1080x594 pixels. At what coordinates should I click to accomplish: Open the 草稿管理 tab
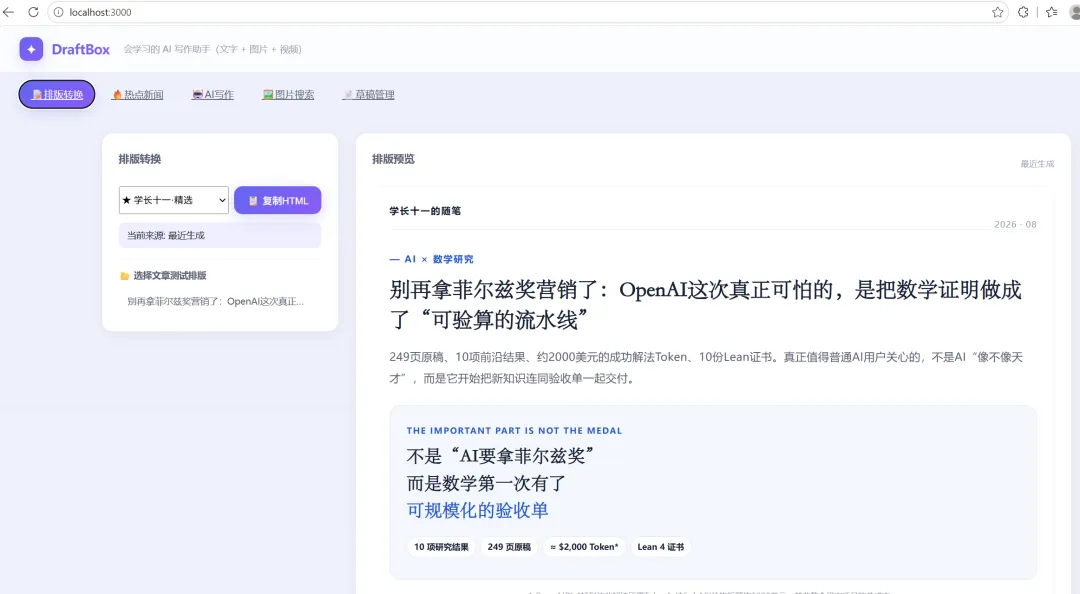368,94
